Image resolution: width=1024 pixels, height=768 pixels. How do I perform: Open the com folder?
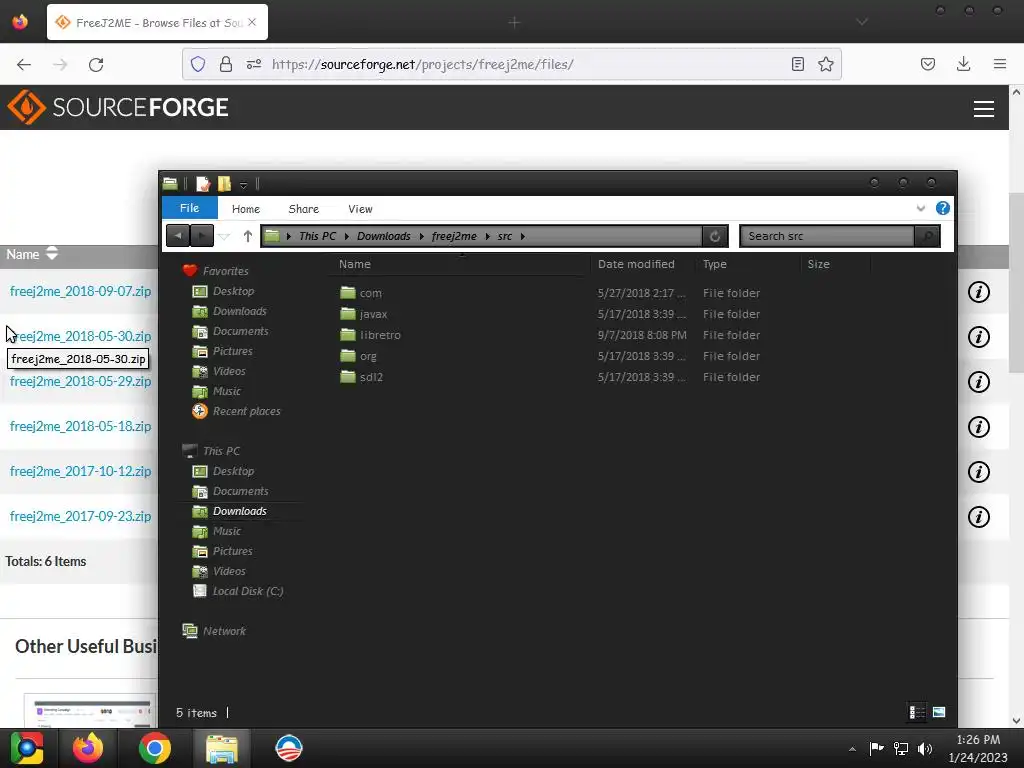point(370,293)
